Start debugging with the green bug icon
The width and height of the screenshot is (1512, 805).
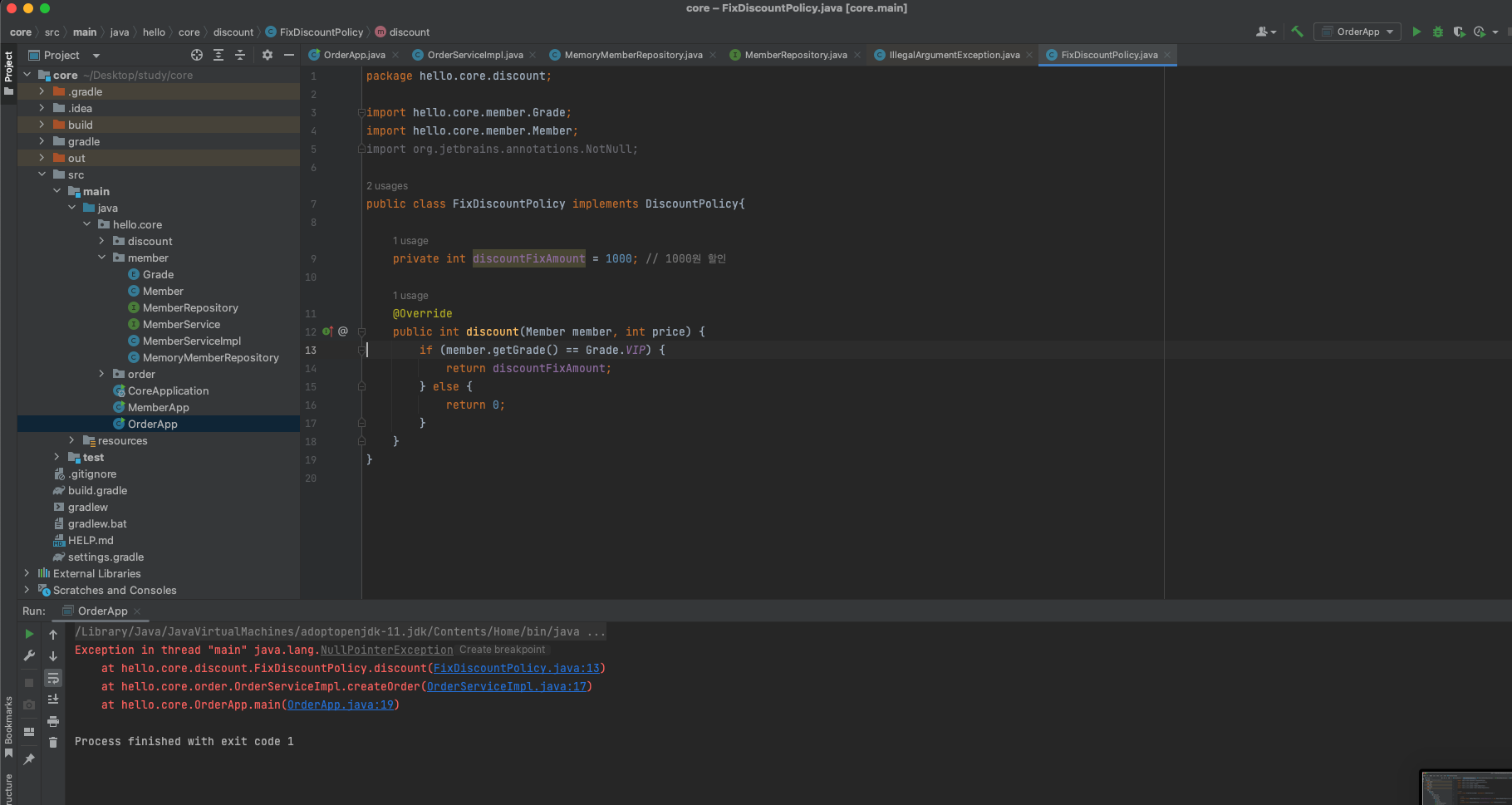pyautogui.click(x=1438, y=32)
